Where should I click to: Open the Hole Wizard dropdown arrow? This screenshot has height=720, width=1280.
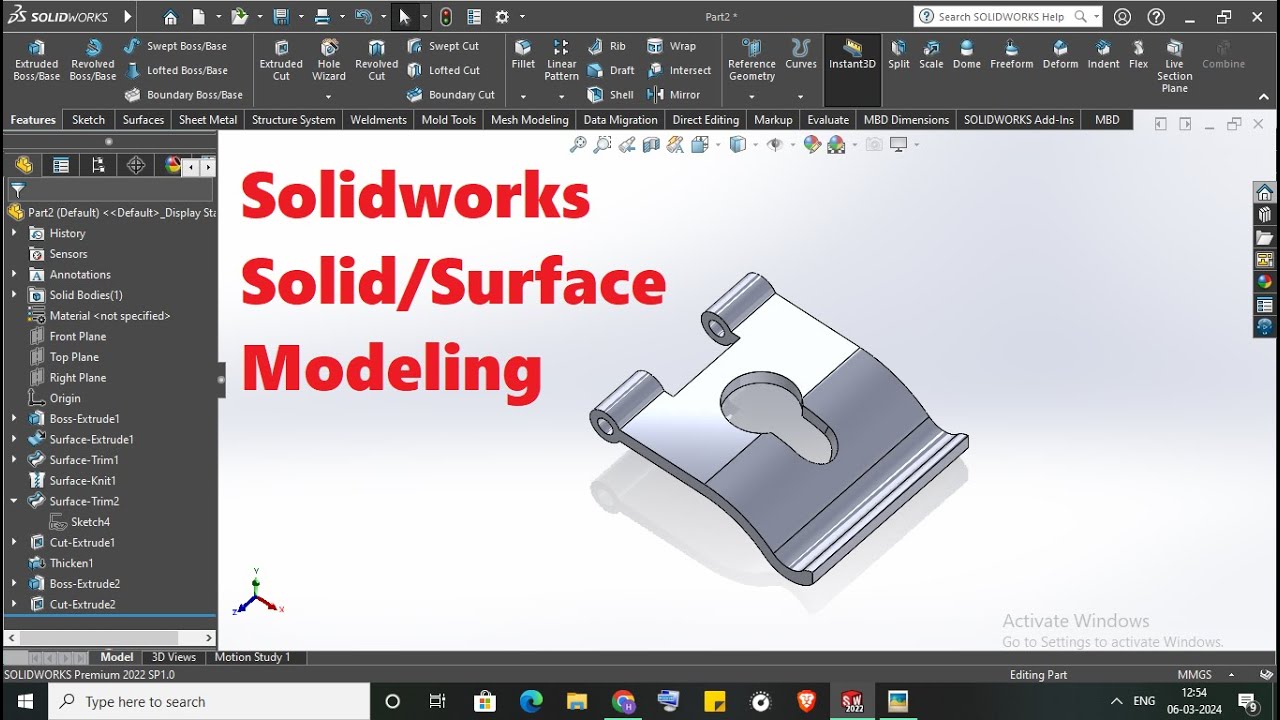pos(328,97)
